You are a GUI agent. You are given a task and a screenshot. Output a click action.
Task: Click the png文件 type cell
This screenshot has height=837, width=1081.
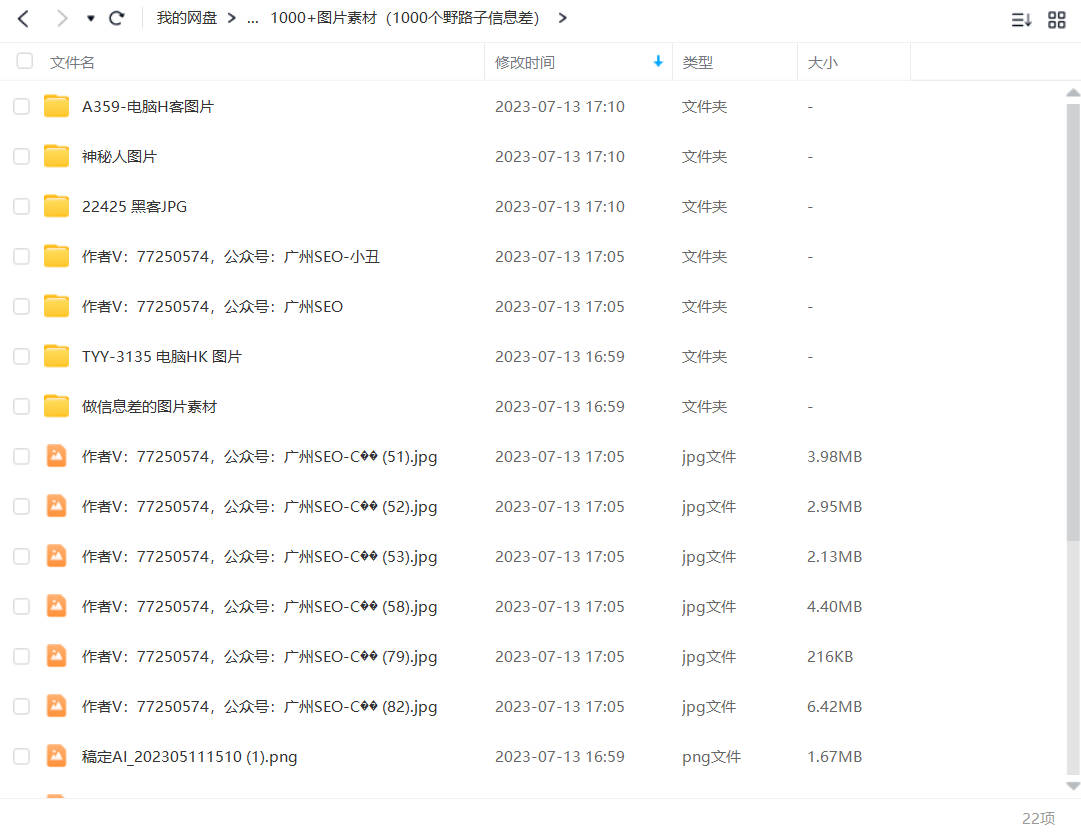(711, 757)
